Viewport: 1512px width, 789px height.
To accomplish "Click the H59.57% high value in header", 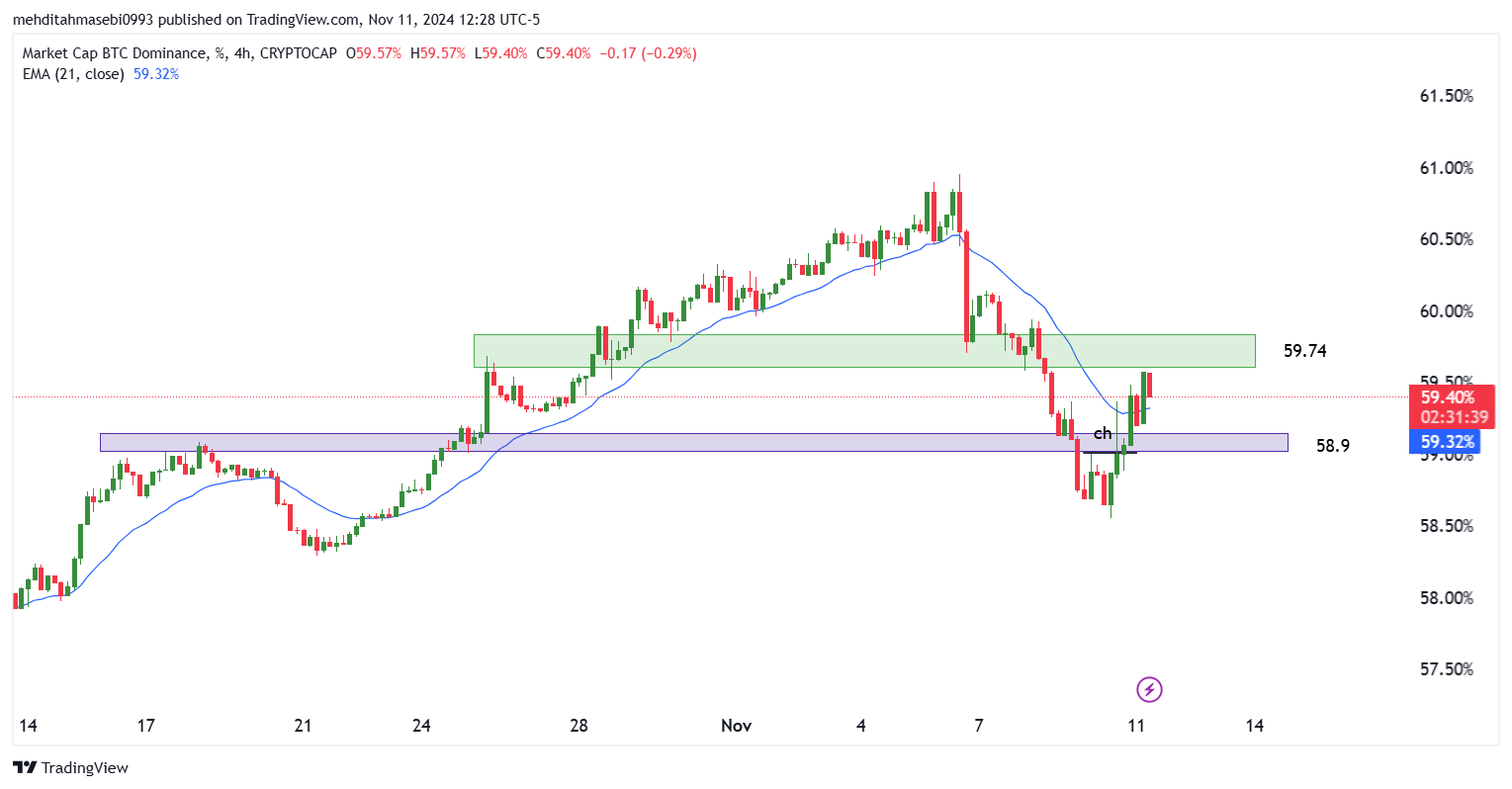I will tap(437, 53).
